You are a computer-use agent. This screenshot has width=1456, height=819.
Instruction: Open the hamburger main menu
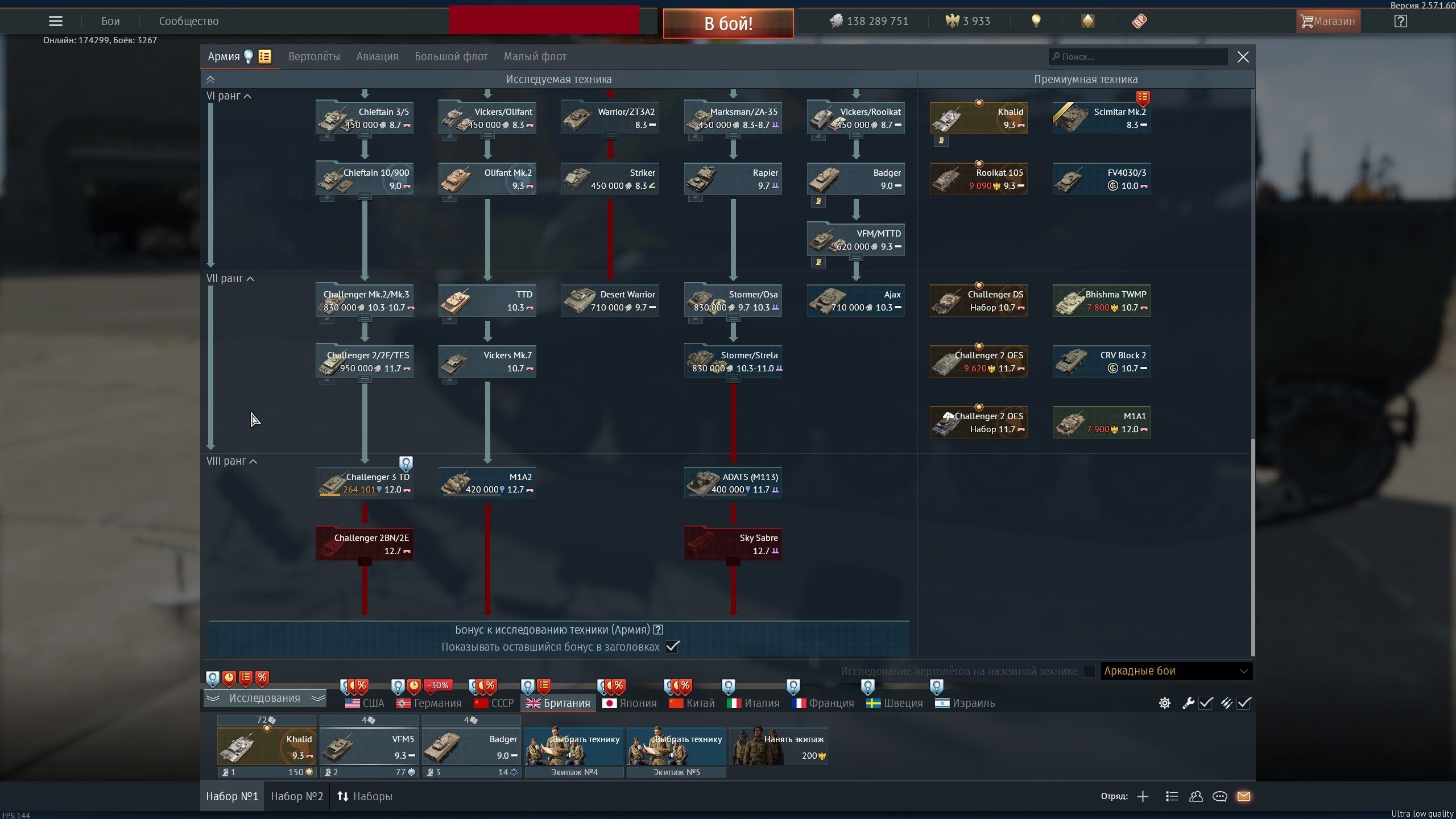pyautogui.click(x=56, y=22)
